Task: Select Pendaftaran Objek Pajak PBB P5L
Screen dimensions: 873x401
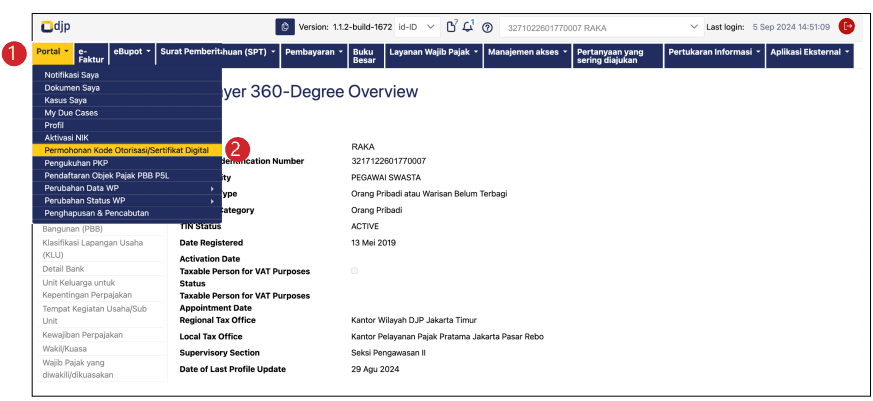Action: [x=127, y=175]
